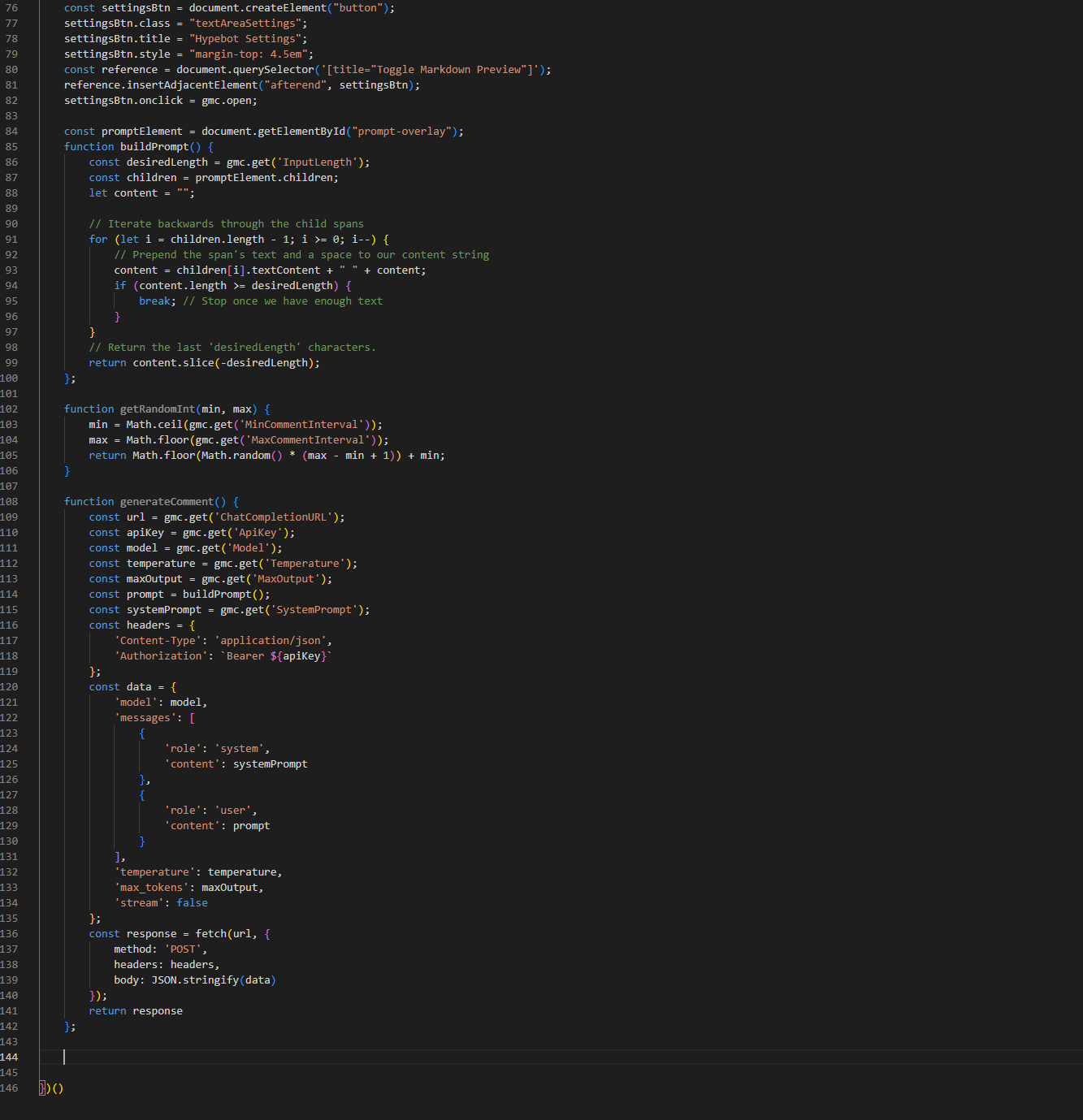Click the comment "Return the last 'desiredLength' characters."
1083x1120 pixels.
click(233, 348)
